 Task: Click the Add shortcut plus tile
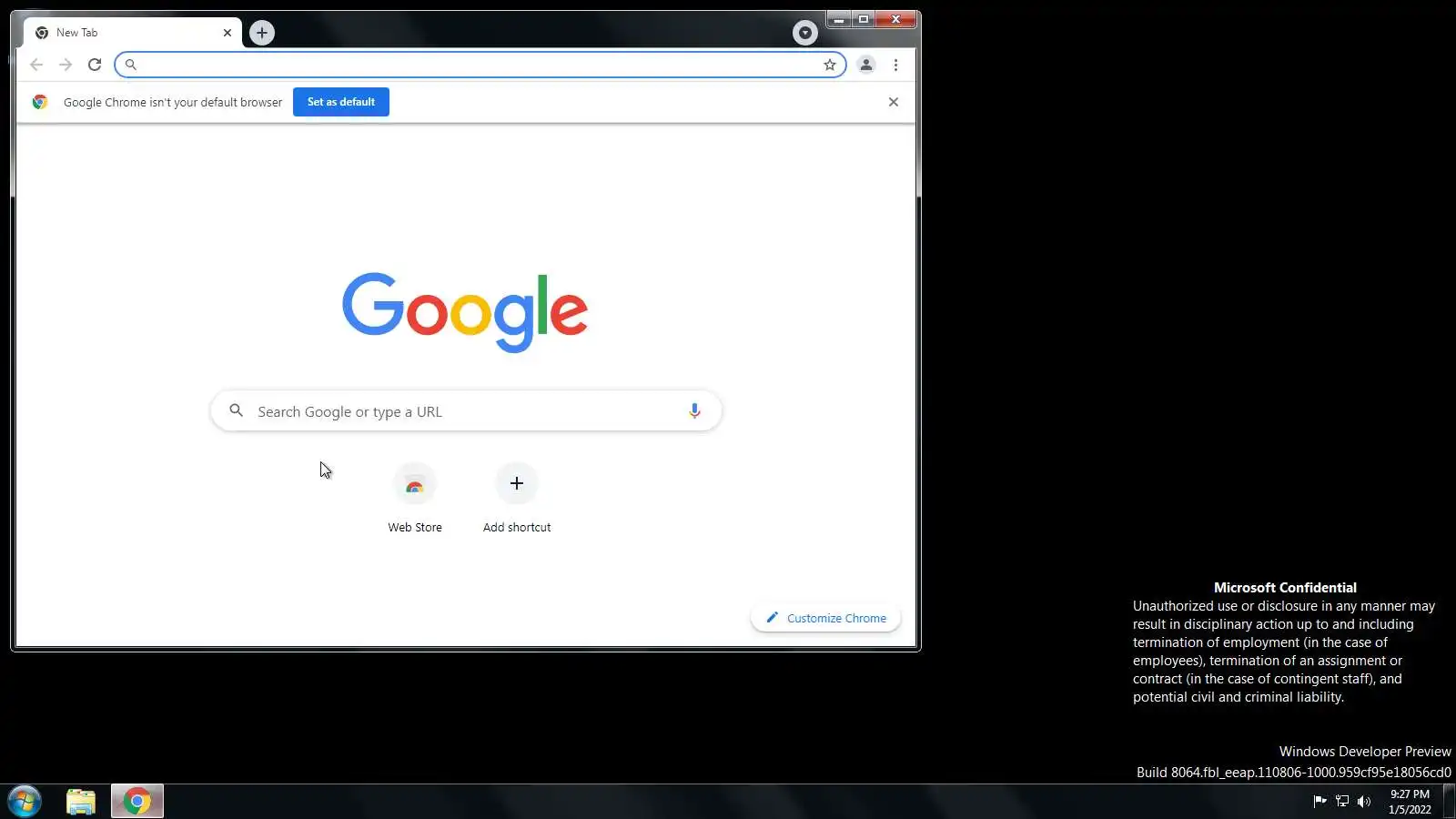[x=517, y=483]
